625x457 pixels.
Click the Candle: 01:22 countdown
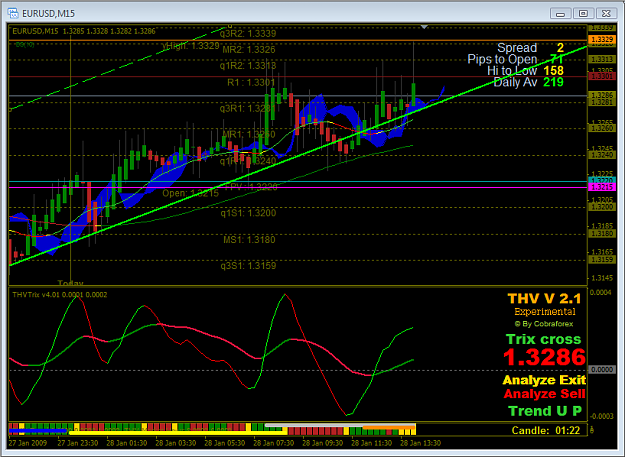coord(546,430)
